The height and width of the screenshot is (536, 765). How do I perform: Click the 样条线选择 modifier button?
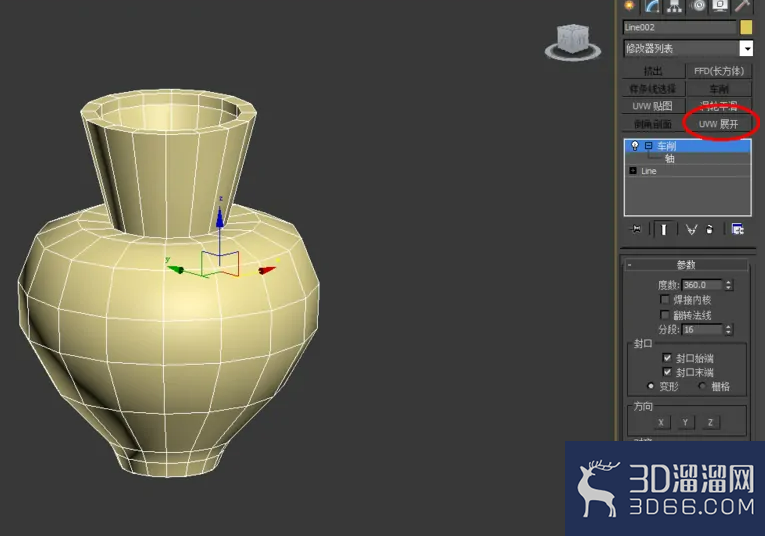653,89
